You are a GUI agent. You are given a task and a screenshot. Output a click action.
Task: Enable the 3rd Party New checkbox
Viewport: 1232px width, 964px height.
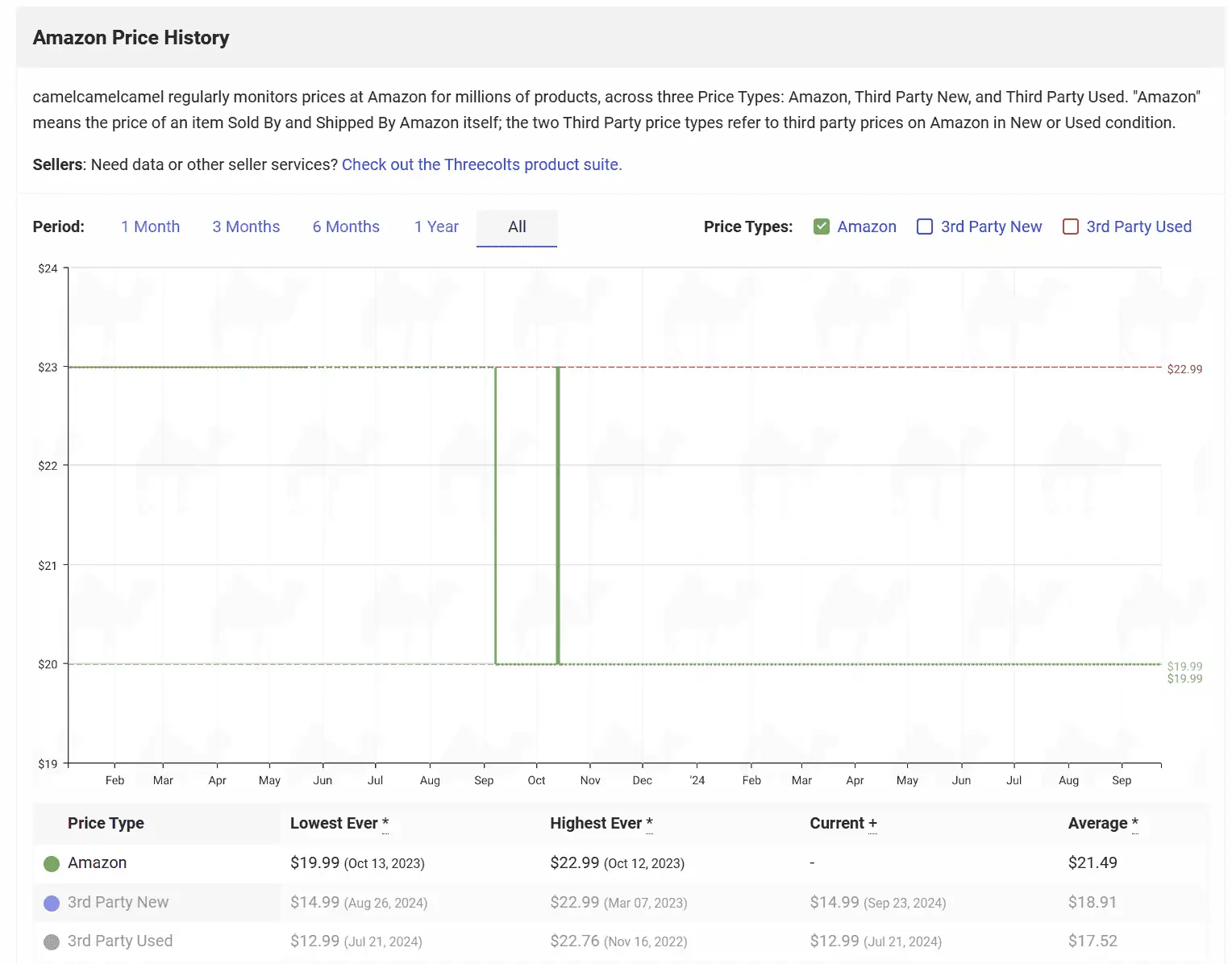point(925,226)
